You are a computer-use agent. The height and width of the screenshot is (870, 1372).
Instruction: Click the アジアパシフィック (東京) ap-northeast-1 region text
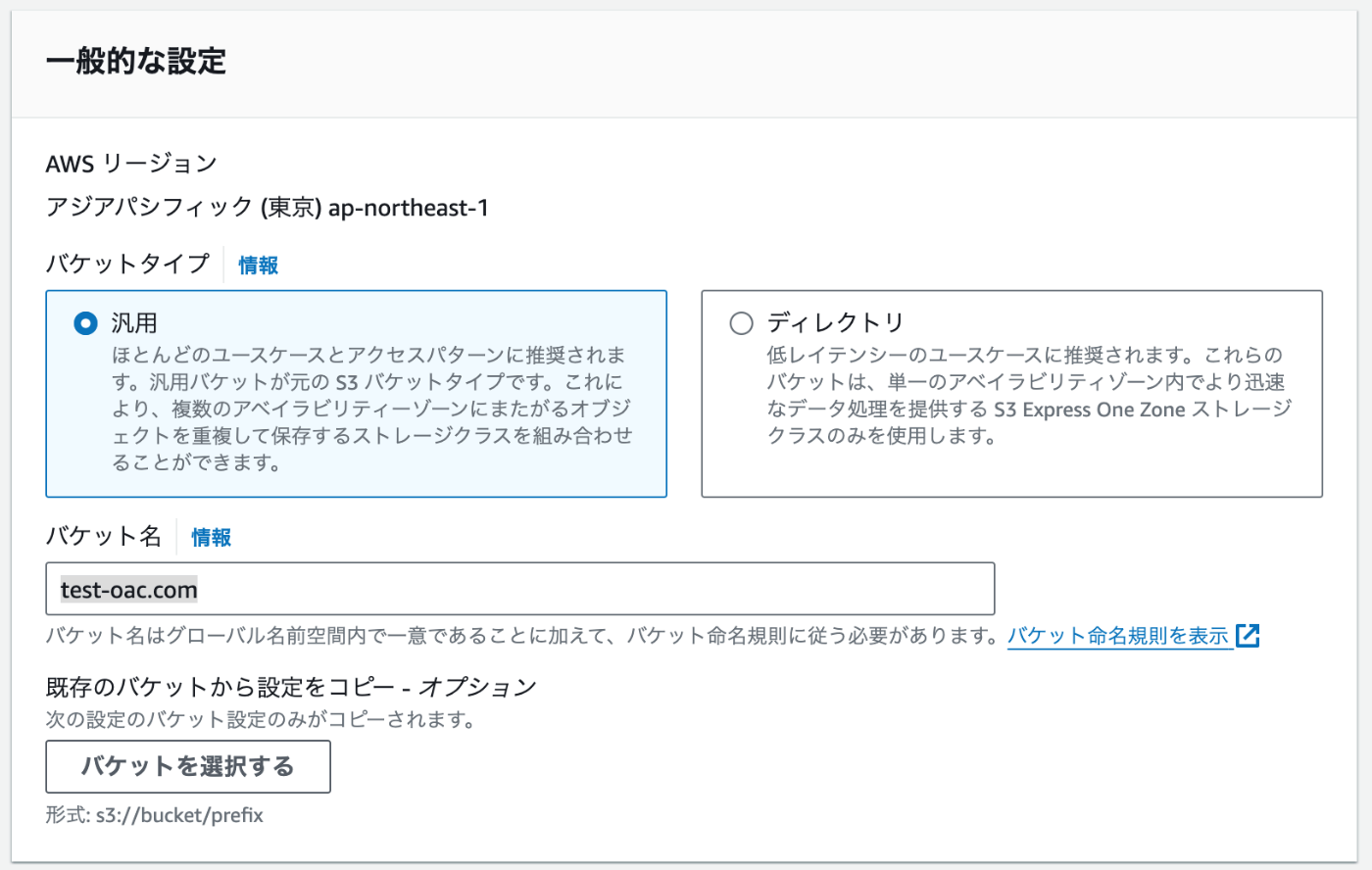pos(267,208)
